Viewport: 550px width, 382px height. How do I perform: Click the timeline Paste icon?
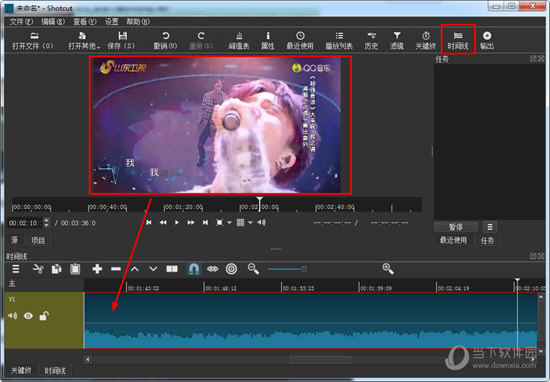point(75,269)
